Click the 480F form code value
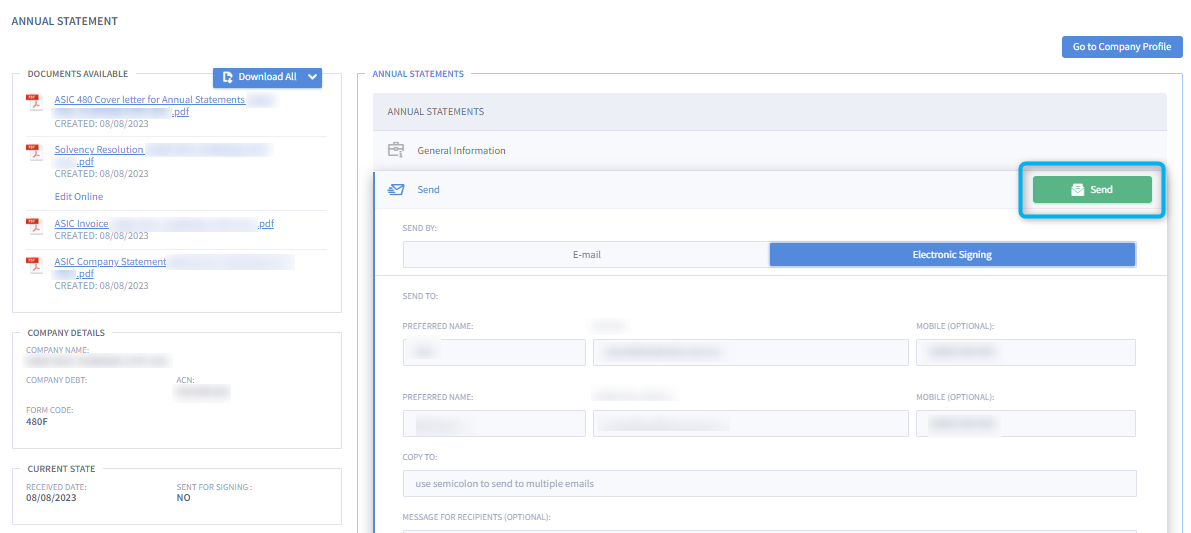 click(37, 421)
